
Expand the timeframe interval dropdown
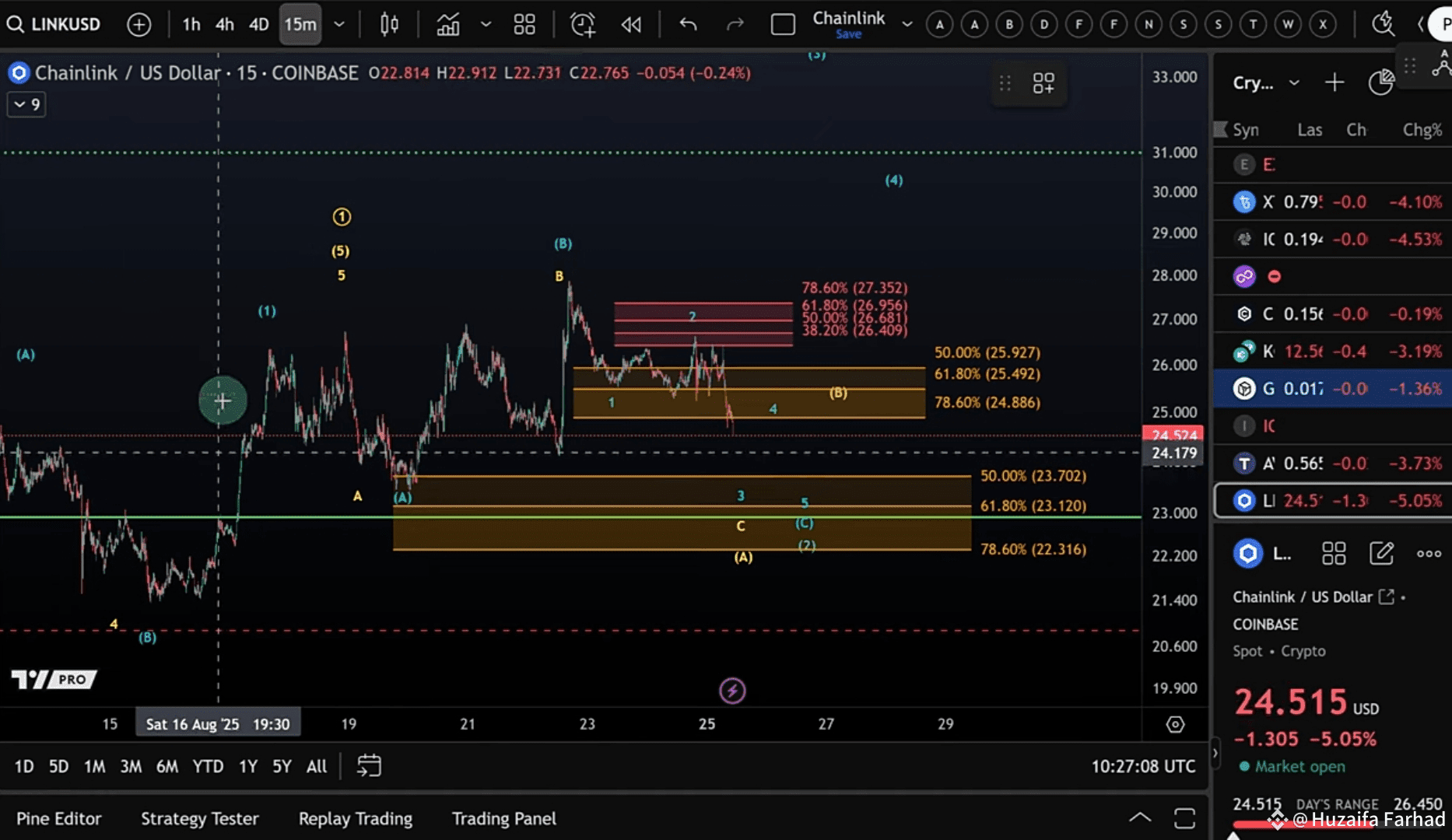(x=339, y=24)
